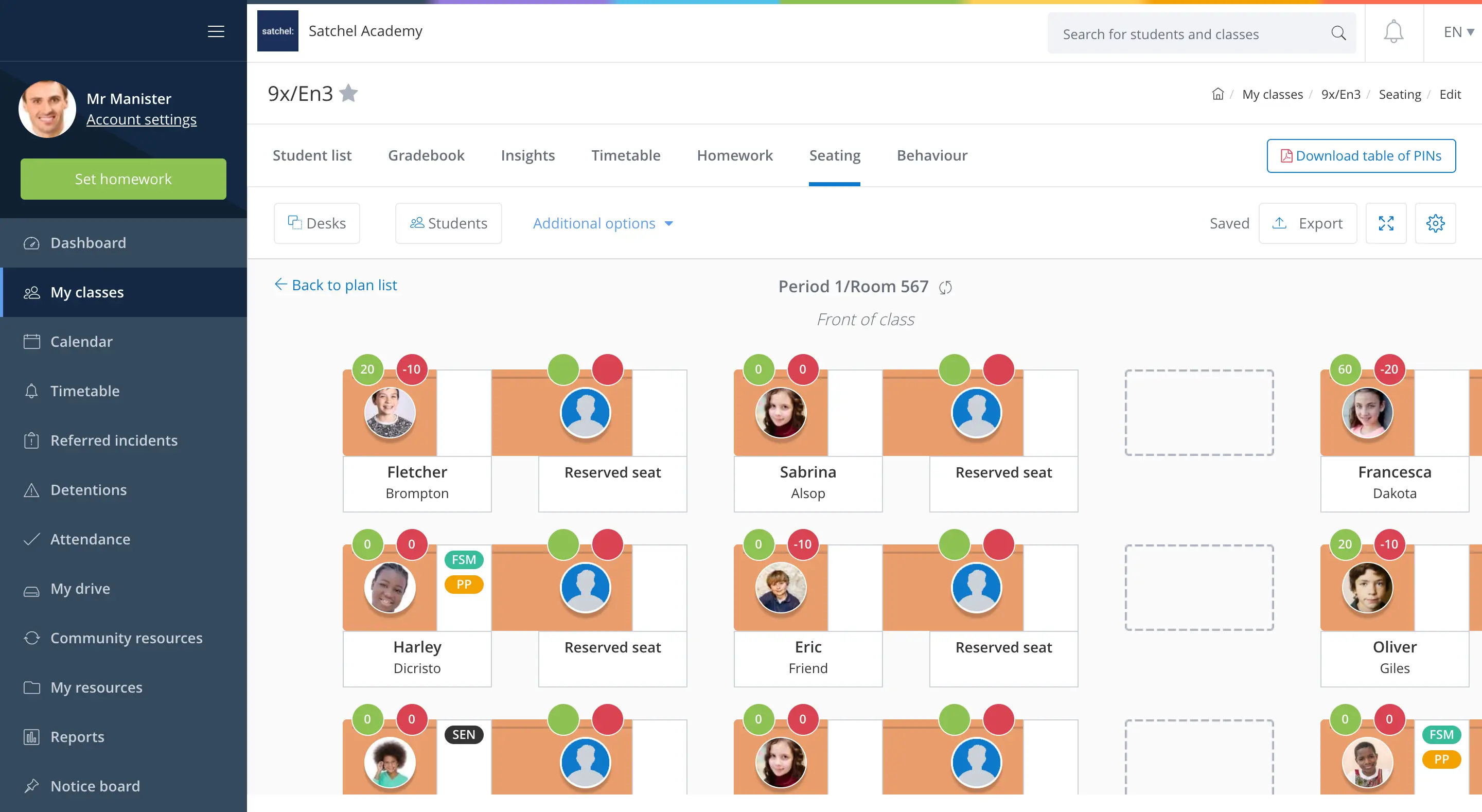1482x812 pixels.
Task: Switch to the Behaviour tab
Action: [931, 155]
